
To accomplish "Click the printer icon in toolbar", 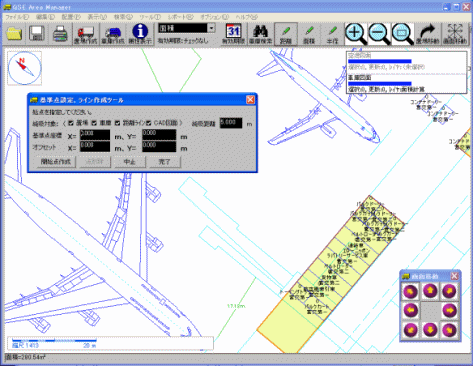I will tap(60, 34).
